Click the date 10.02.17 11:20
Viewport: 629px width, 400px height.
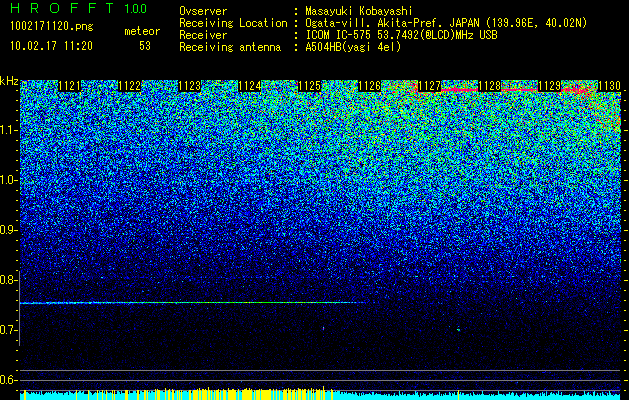(x=51, y=46)
